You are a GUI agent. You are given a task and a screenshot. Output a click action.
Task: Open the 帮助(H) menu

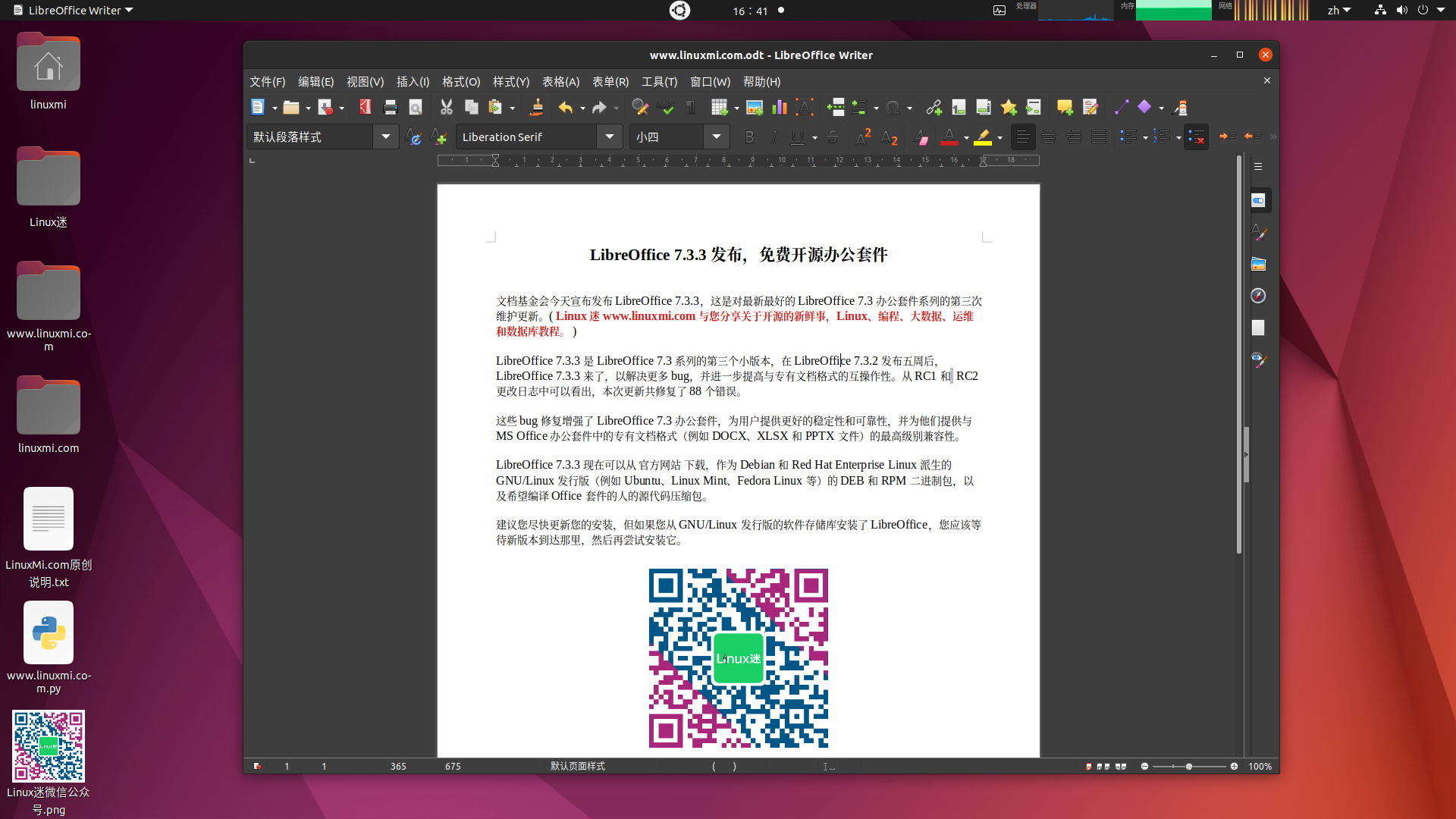click(x=762, y=82)
